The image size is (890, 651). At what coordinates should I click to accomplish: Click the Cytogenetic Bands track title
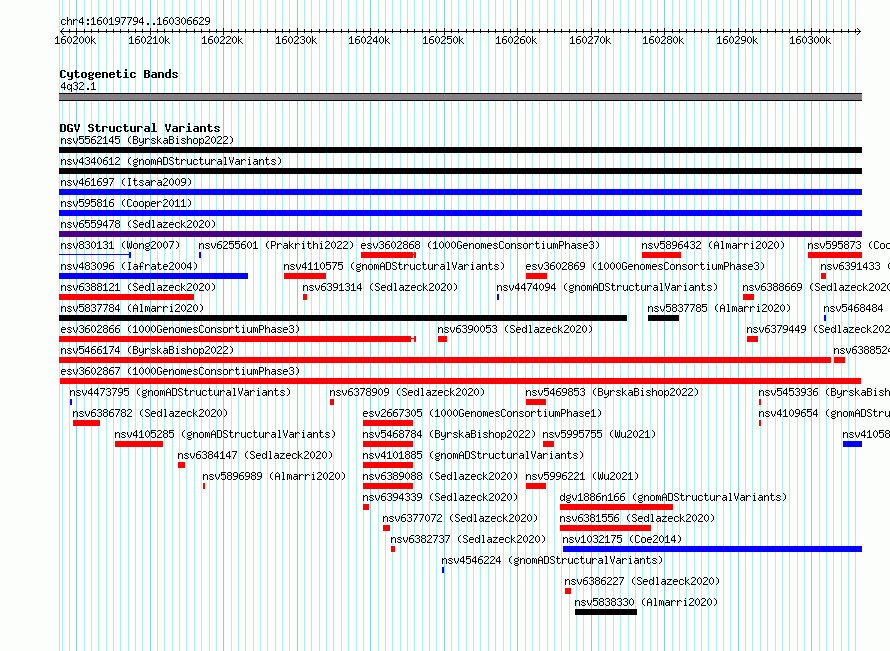(x=119, y=74)
